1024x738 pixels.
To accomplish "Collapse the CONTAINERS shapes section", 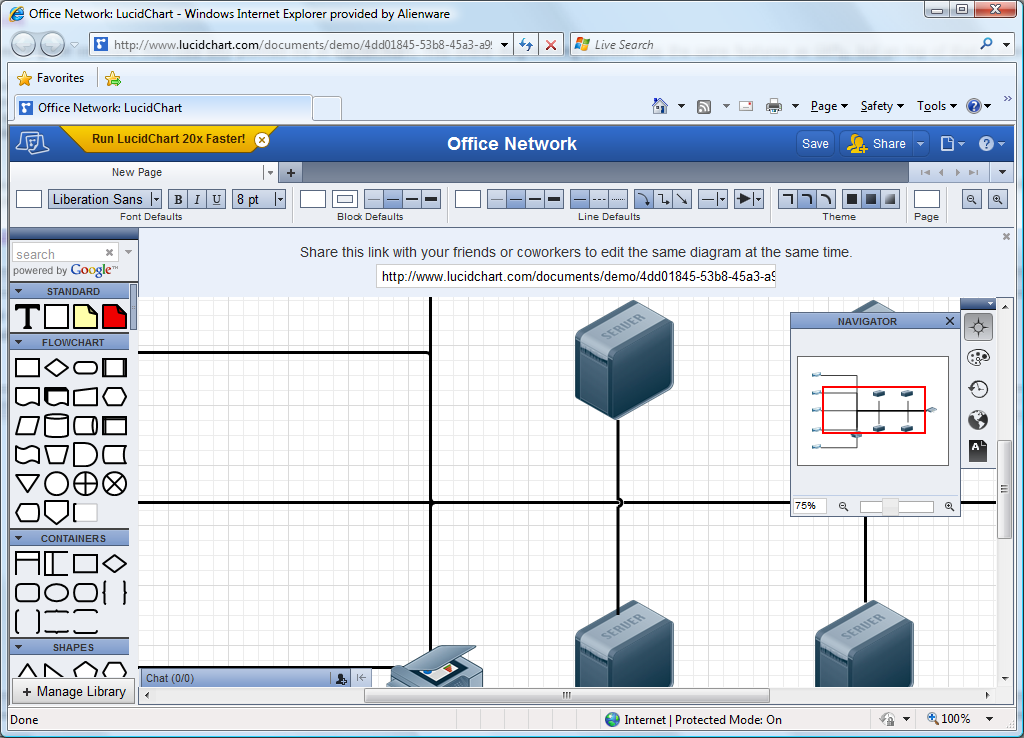I will pos(18,538).
